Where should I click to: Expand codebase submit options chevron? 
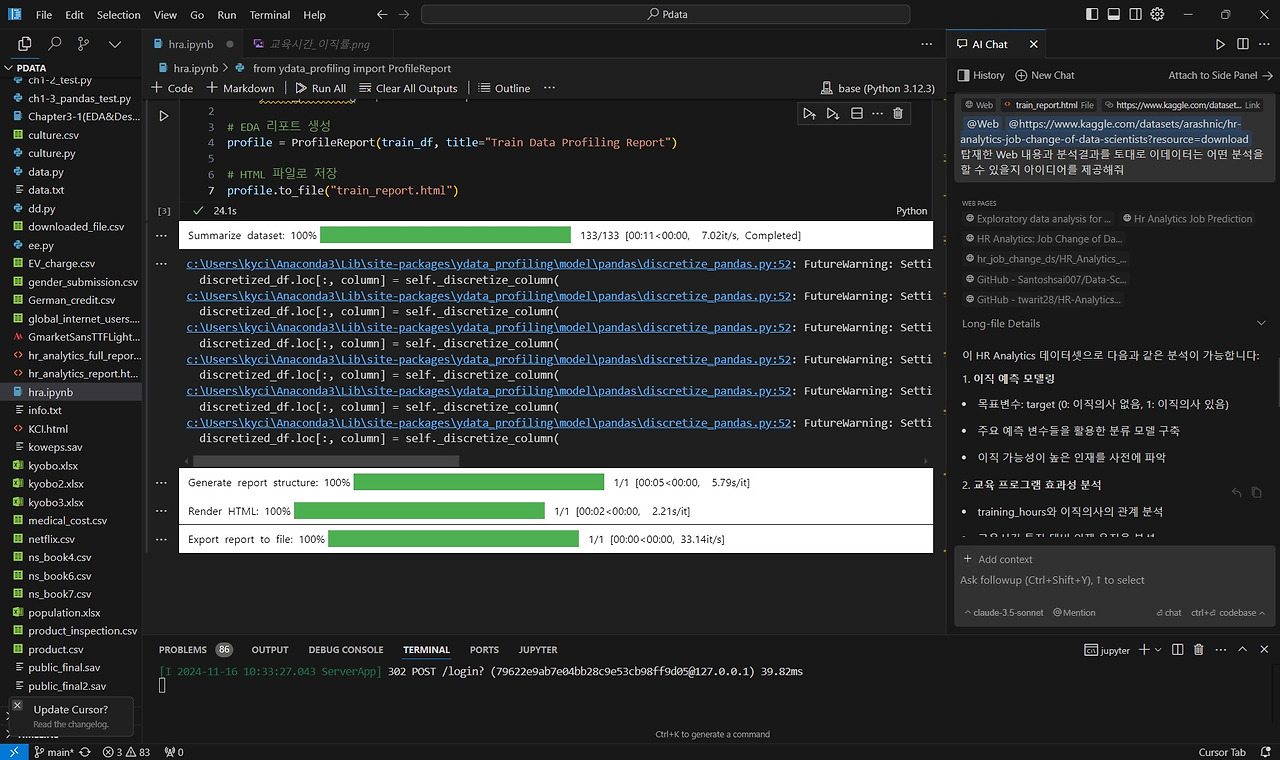point(1264,613)
